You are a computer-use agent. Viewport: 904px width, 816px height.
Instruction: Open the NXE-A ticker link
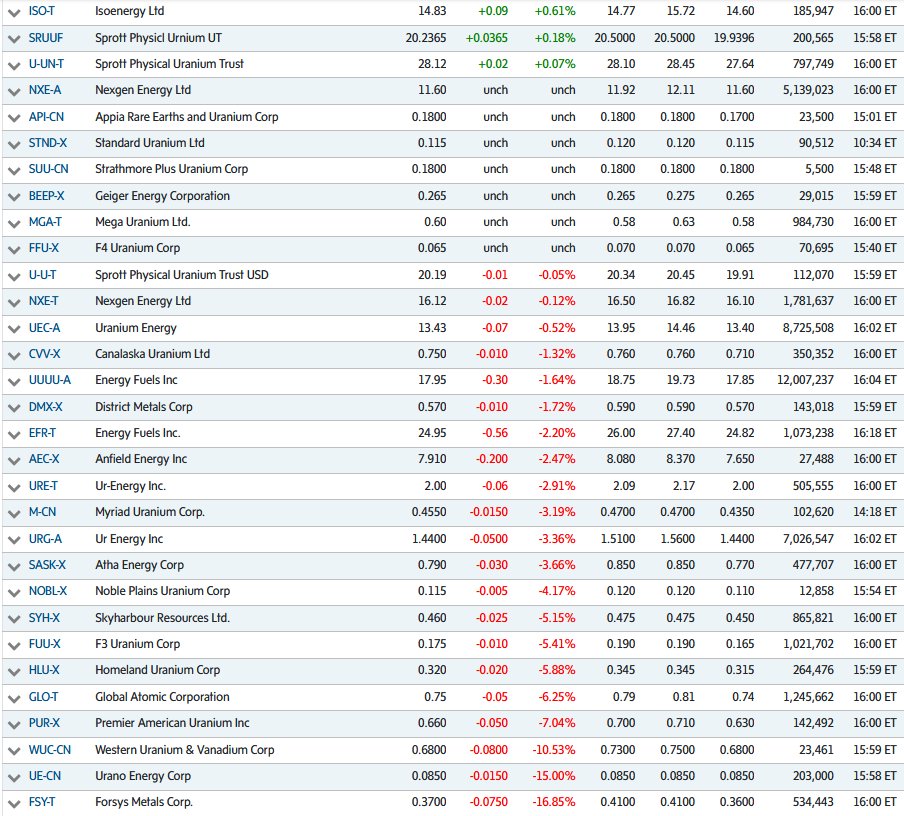pyautogui.click(x=44, y=90)
